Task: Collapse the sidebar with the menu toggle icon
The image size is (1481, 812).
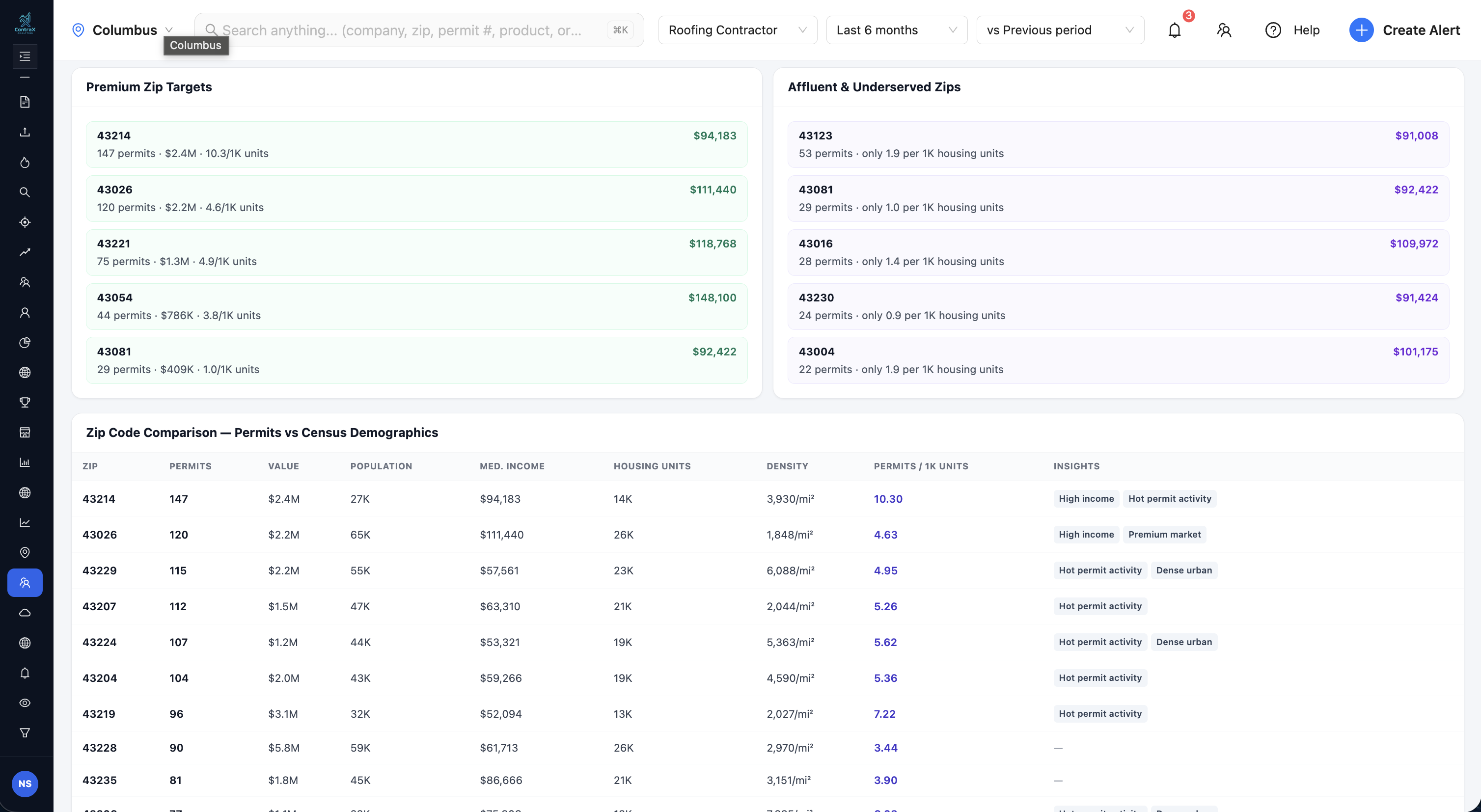Action: (25, 56)
